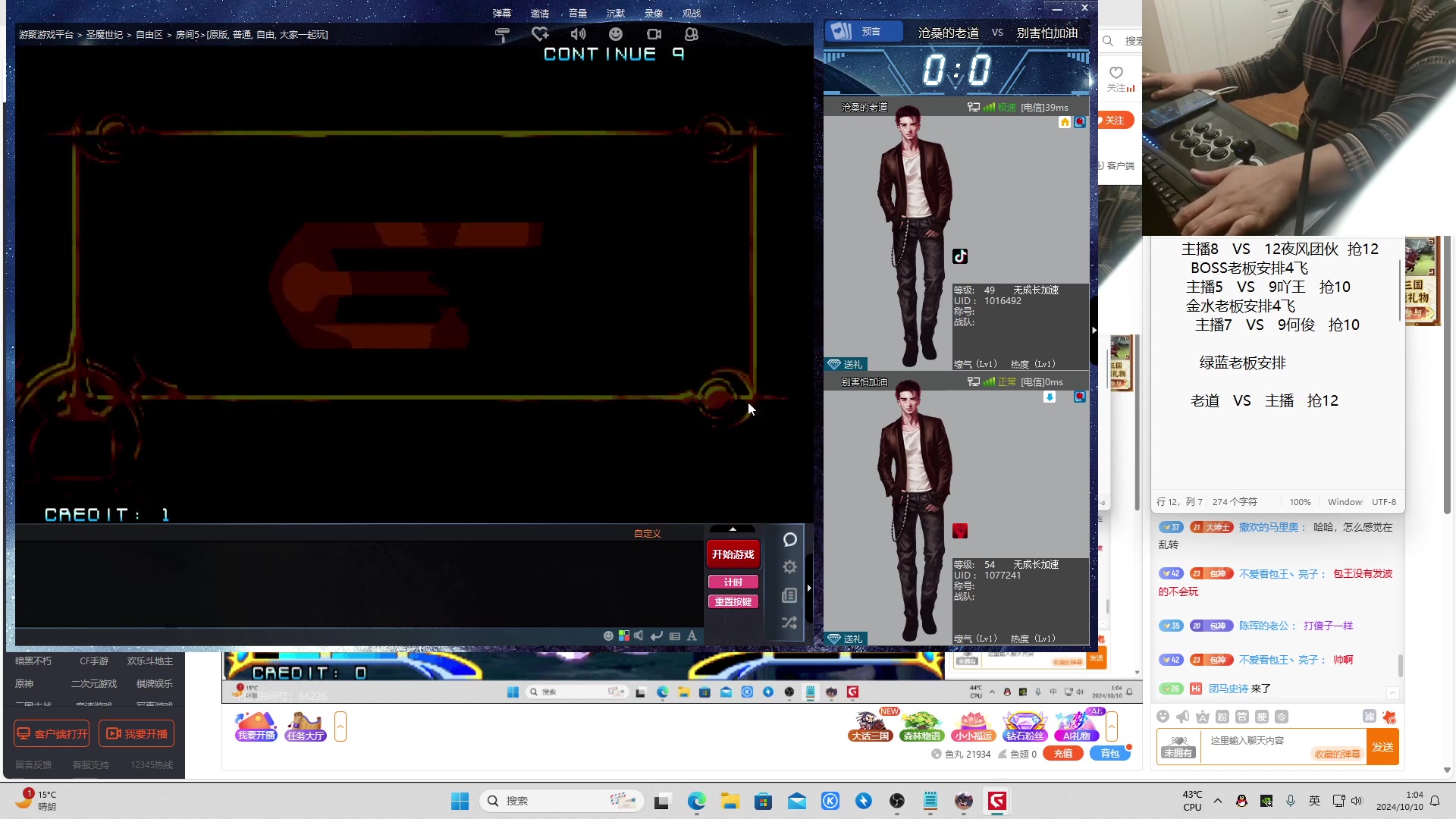Click the 充值 recharge button
Image resolution: width=1456 pixels, height=819 pixels.
(x=1063, y=754)
